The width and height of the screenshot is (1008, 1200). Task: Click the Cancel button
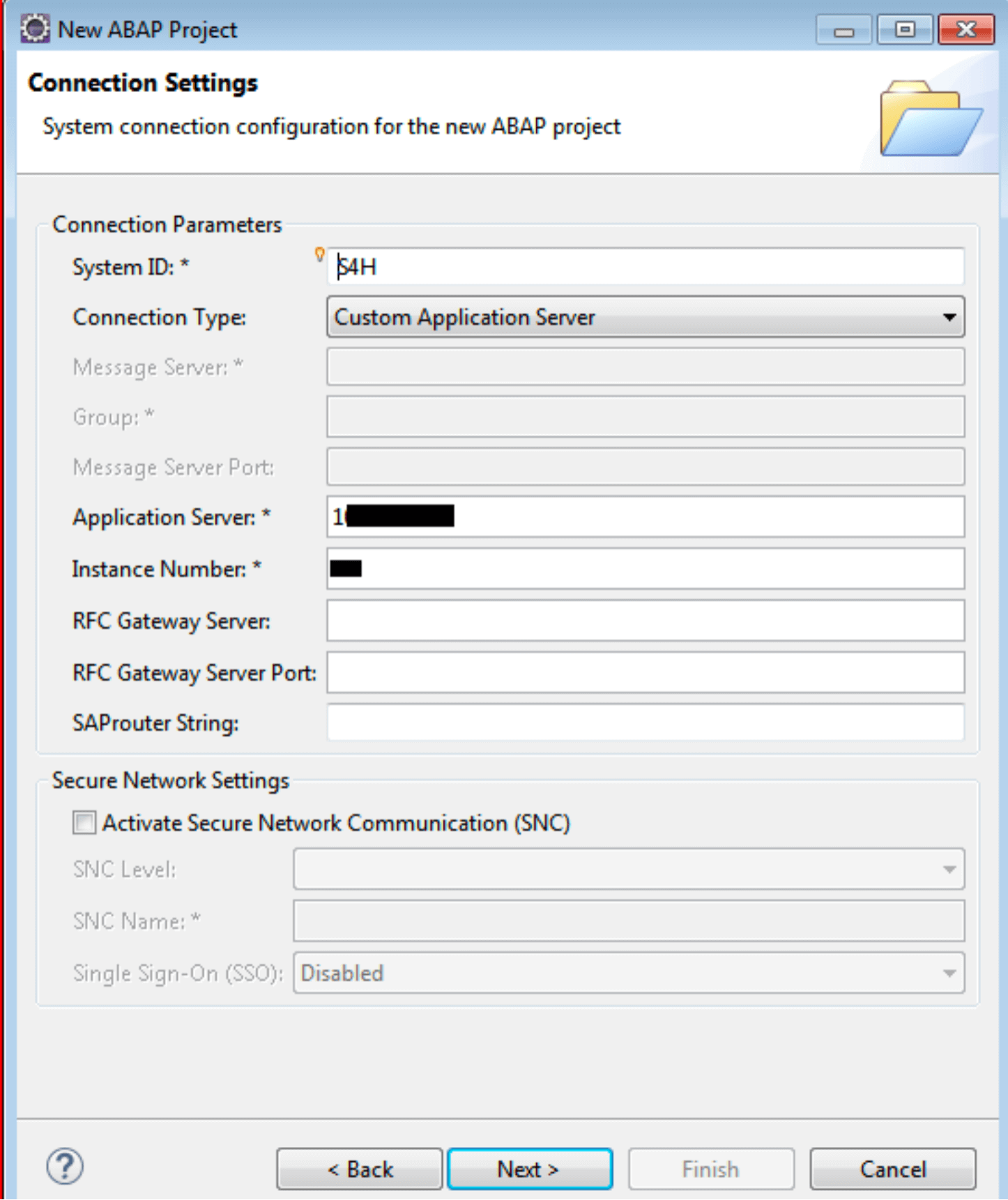tap(893, 1169)
